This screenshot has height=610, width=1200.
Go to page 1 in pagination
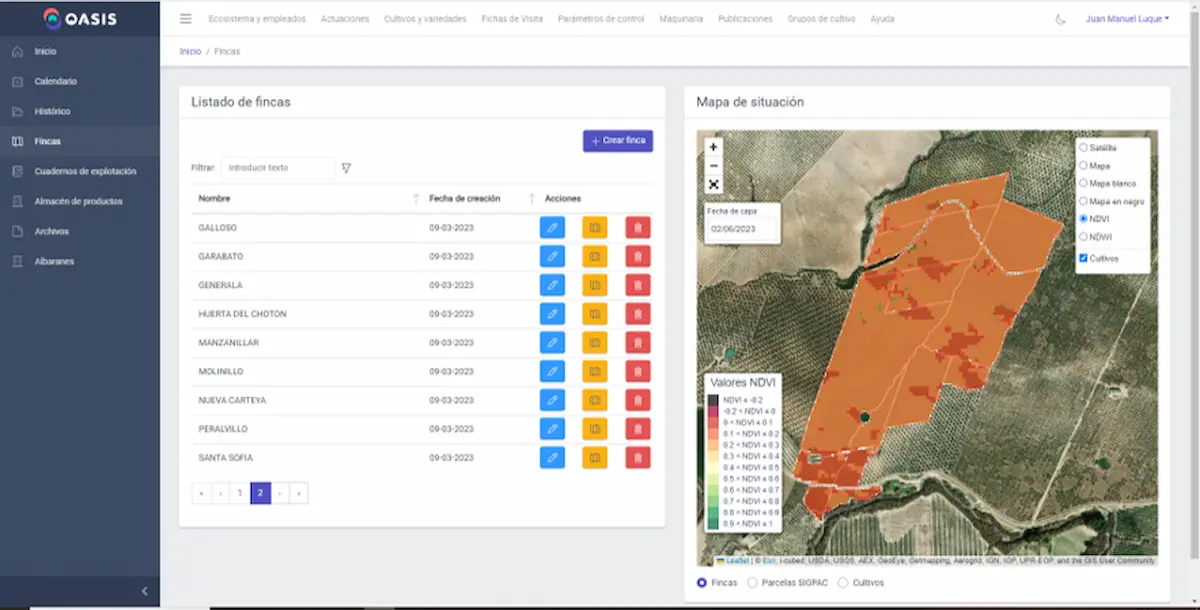click(240, 493)
